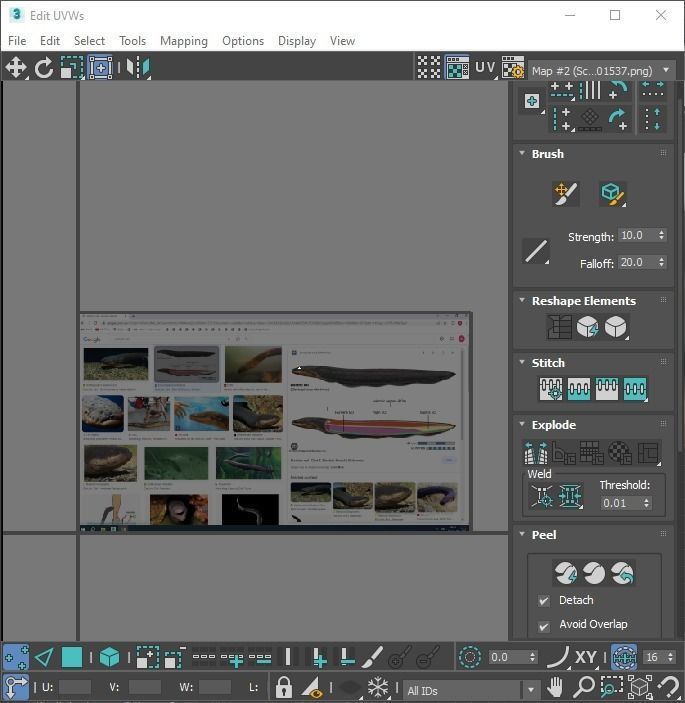Toggle Vertex sub-object mode
The height and width of the screenshot is (703, 685).
16,657
